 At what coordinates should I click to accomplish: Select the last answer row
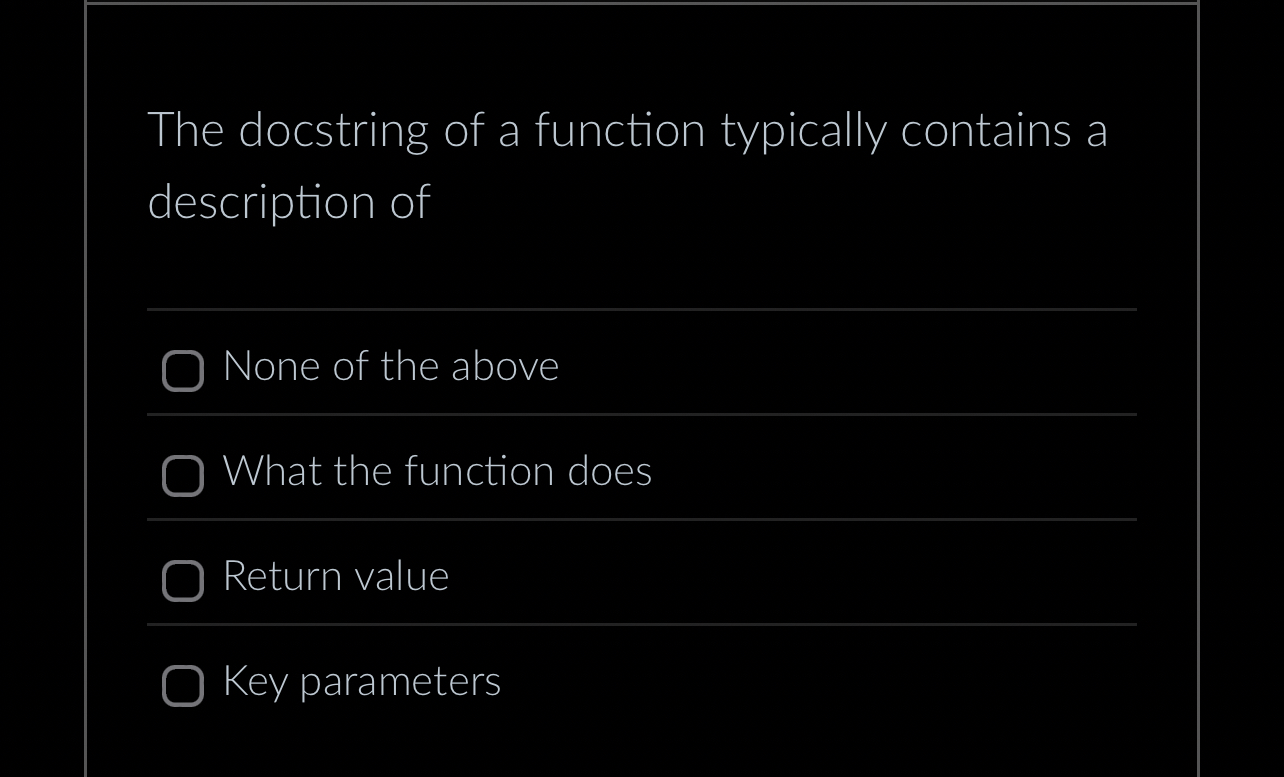point(641,682)
